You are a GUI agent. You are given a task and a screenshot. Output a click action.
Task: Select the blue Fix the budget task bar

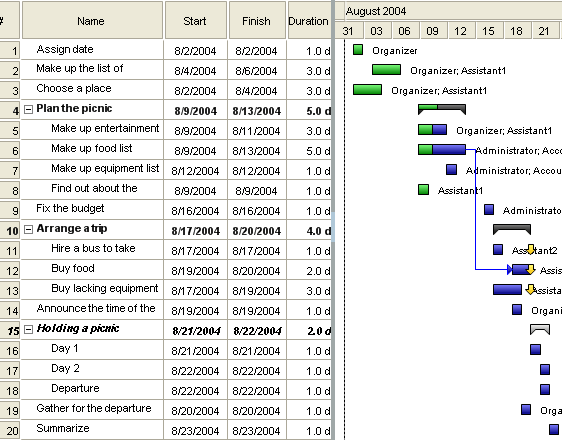[489, 210]
